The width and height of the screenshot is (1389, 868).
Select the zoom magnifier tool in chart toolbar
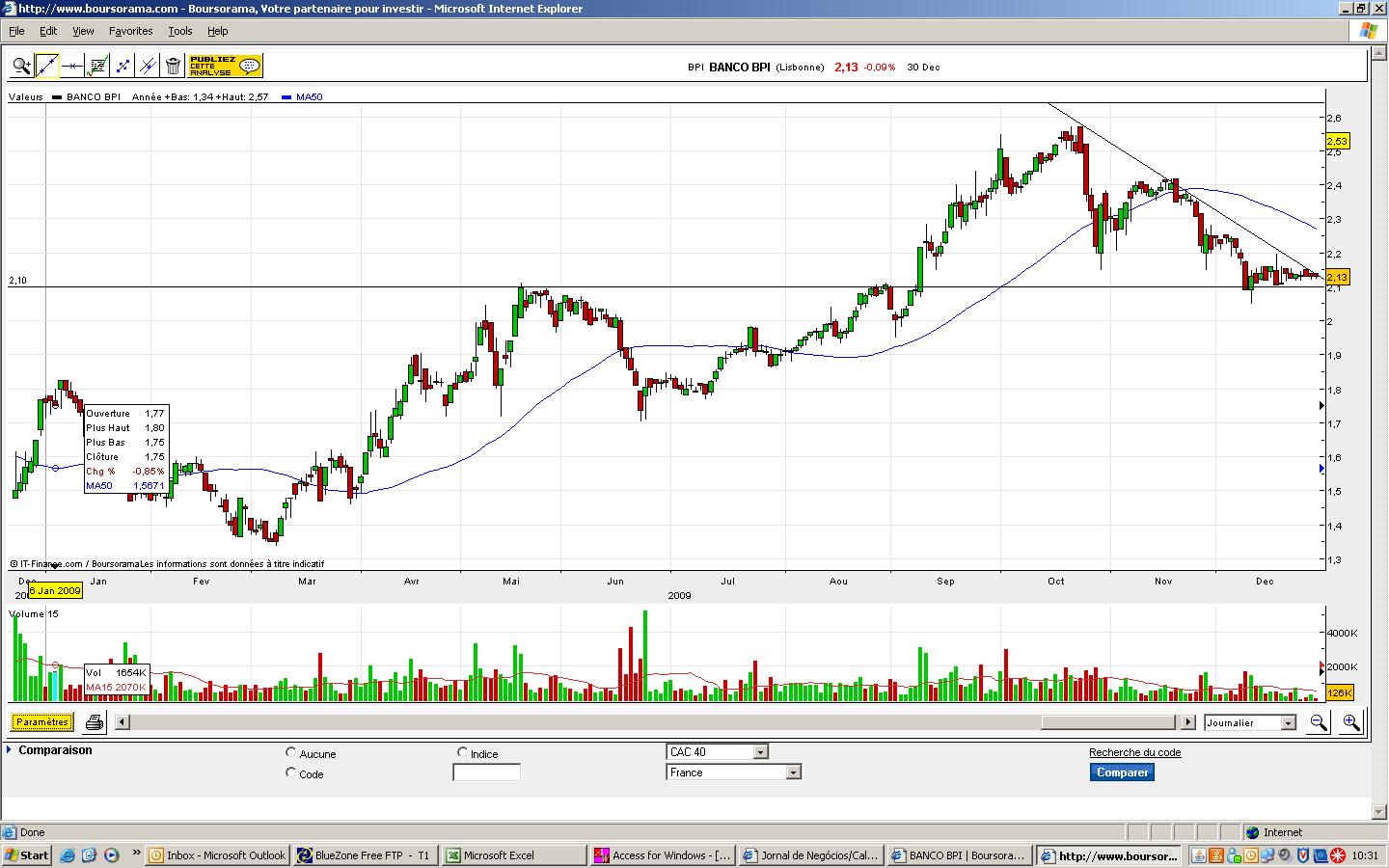tap(21, 67)
